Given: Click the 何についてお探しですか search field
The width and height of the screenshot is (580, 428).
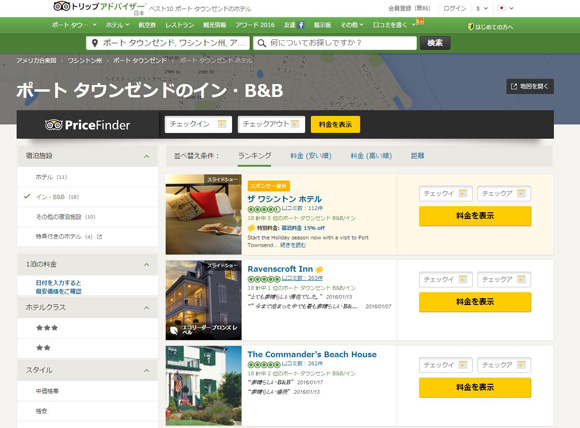Looking at the screenshot, I should (x=335, y=43).
